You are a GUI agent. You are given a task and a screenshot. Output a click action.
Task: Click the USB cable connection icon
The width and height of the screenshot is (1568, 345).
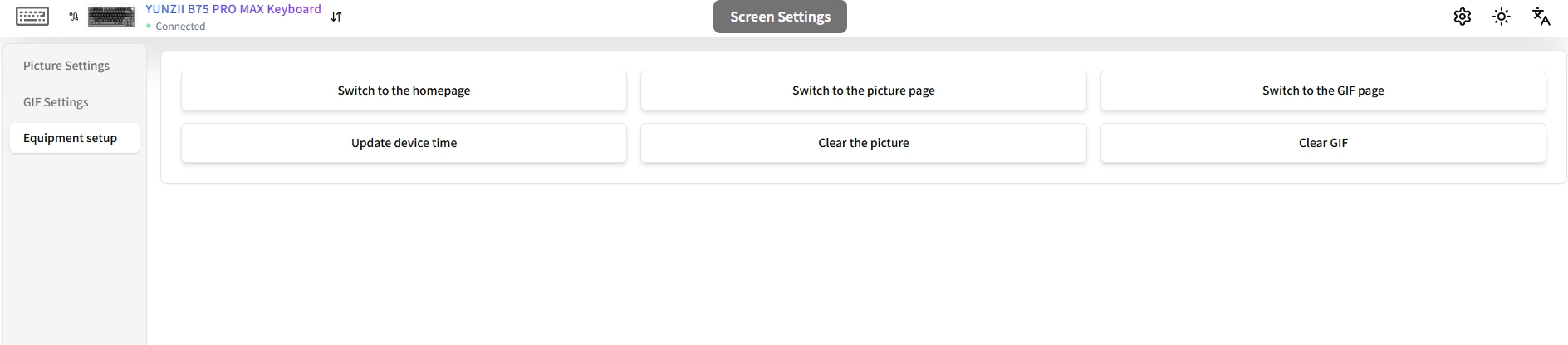(x=74, y=17)
